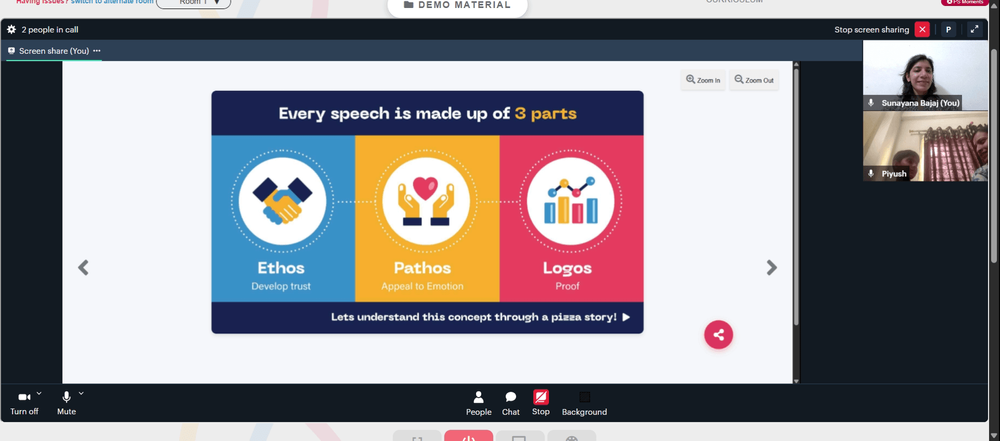The image size is (1000, 441).
Task: Click the red circular share button
Action: pyautogui.click(x=719, y=334)
